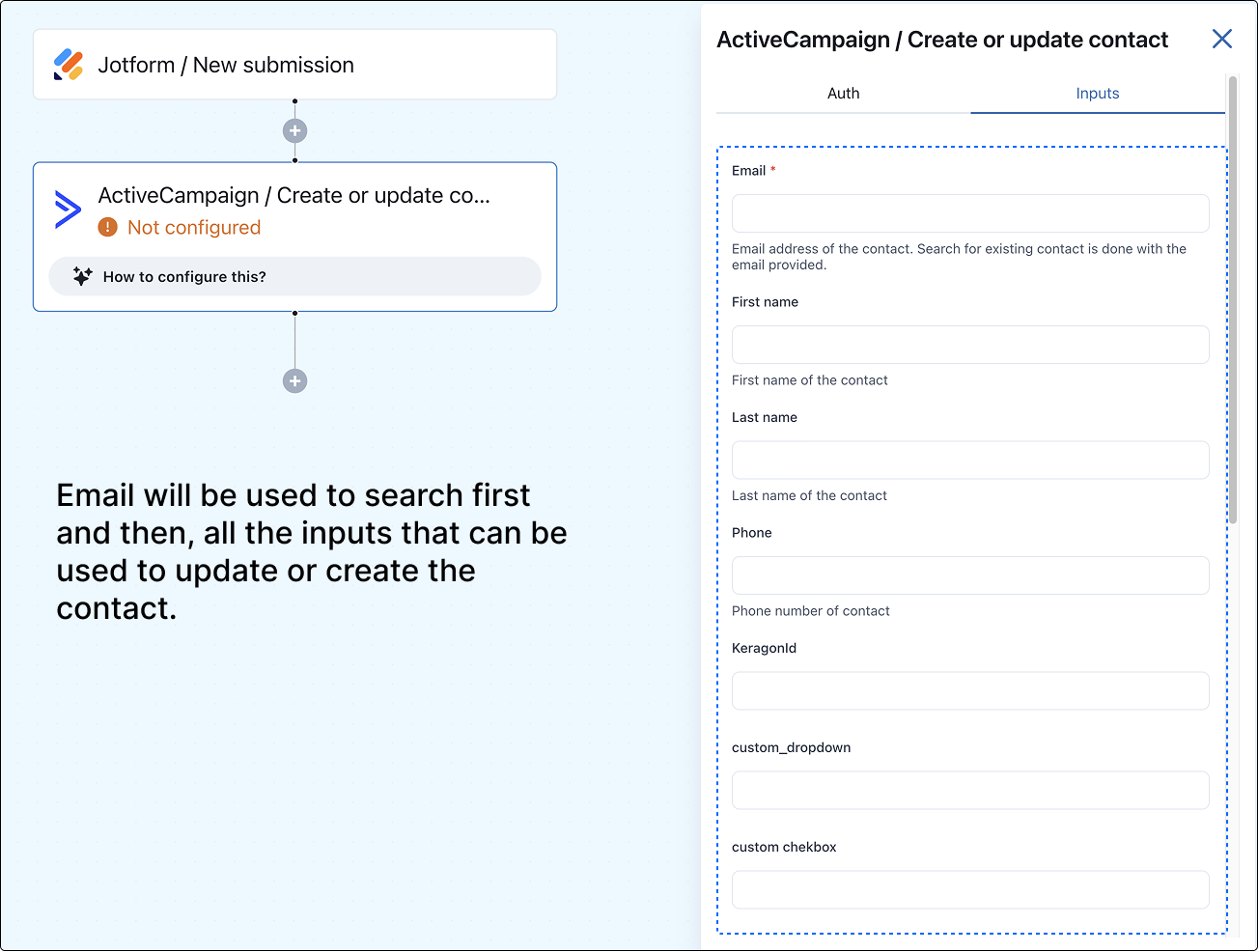Click the panel title ActiveCampaign / Create or update contact
The image size is (1258, 952).
pyautogui.click(x=942, y=40)
